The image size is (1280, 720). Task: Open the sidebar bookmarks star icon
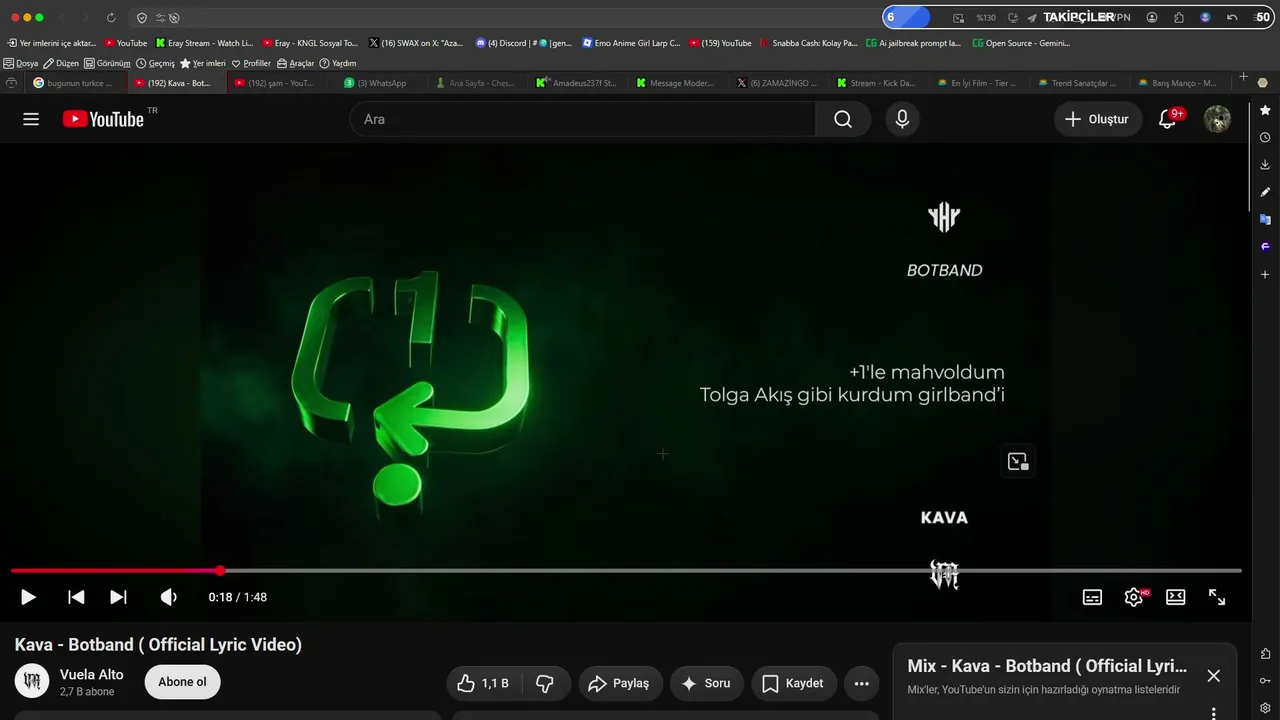pos(1265,110)
